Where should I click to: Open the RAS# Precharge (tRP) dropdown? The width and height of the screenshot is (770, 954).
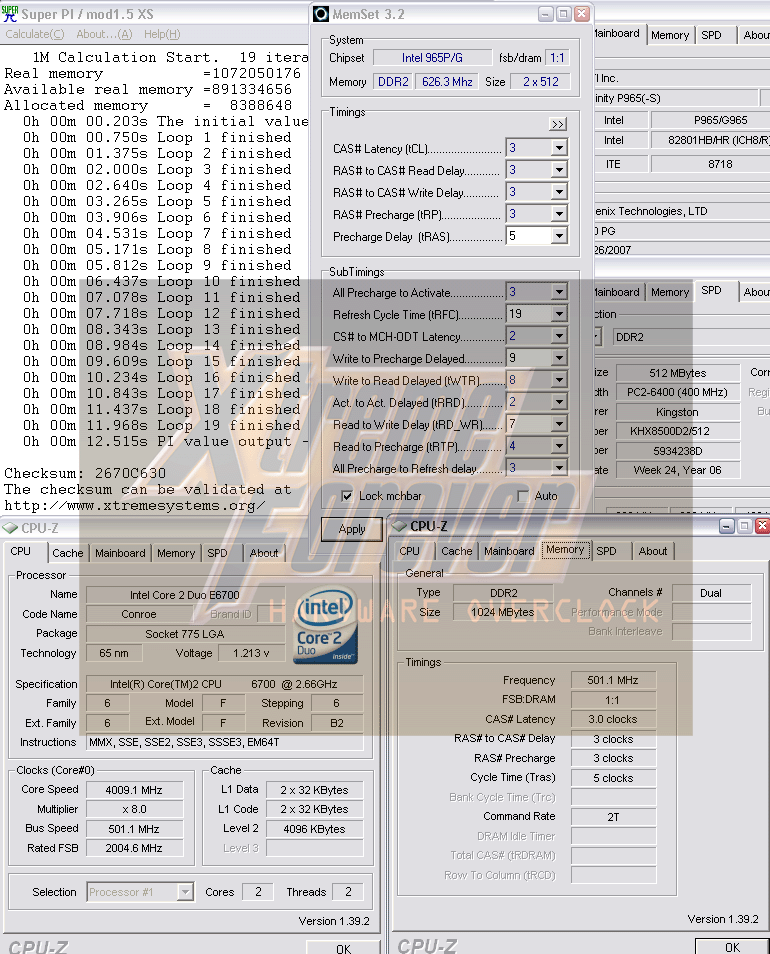point(559,214)
